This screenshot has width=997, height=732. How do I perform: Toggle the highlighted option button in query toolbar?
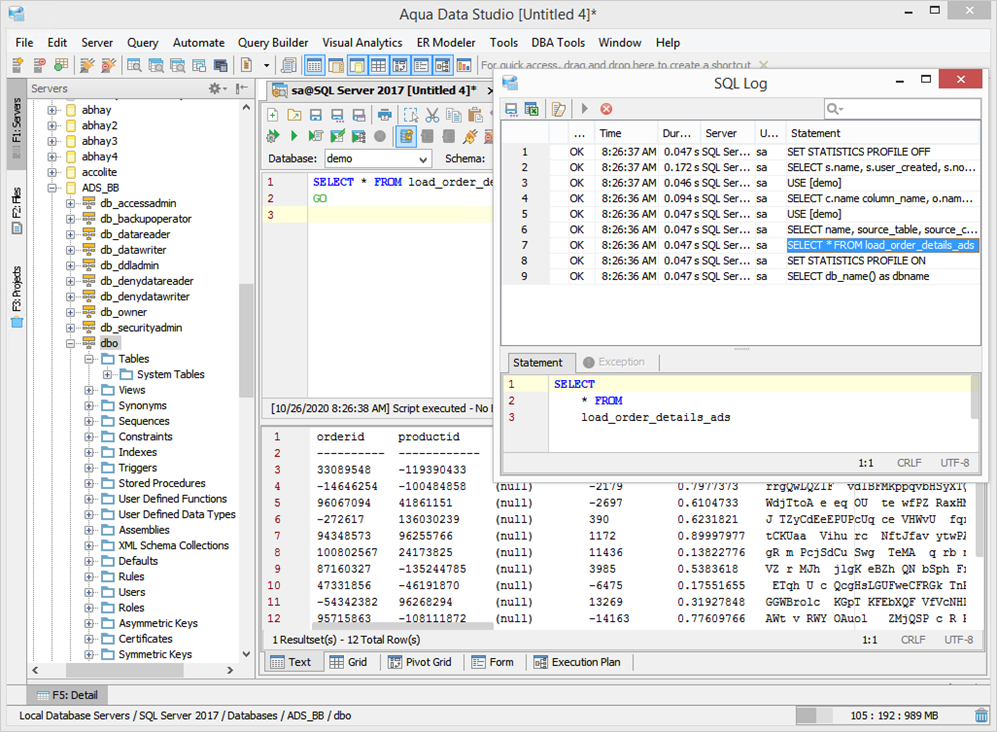(x=407, y=136)
